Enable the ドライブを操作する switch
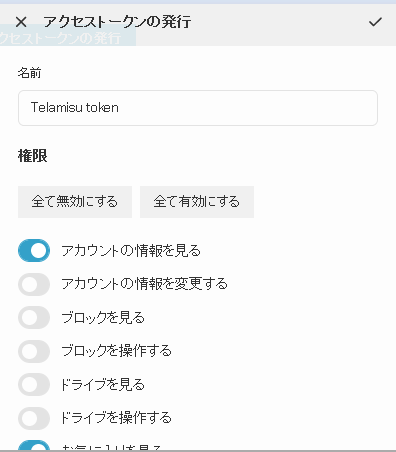The image size is (396, 452). 34,418
